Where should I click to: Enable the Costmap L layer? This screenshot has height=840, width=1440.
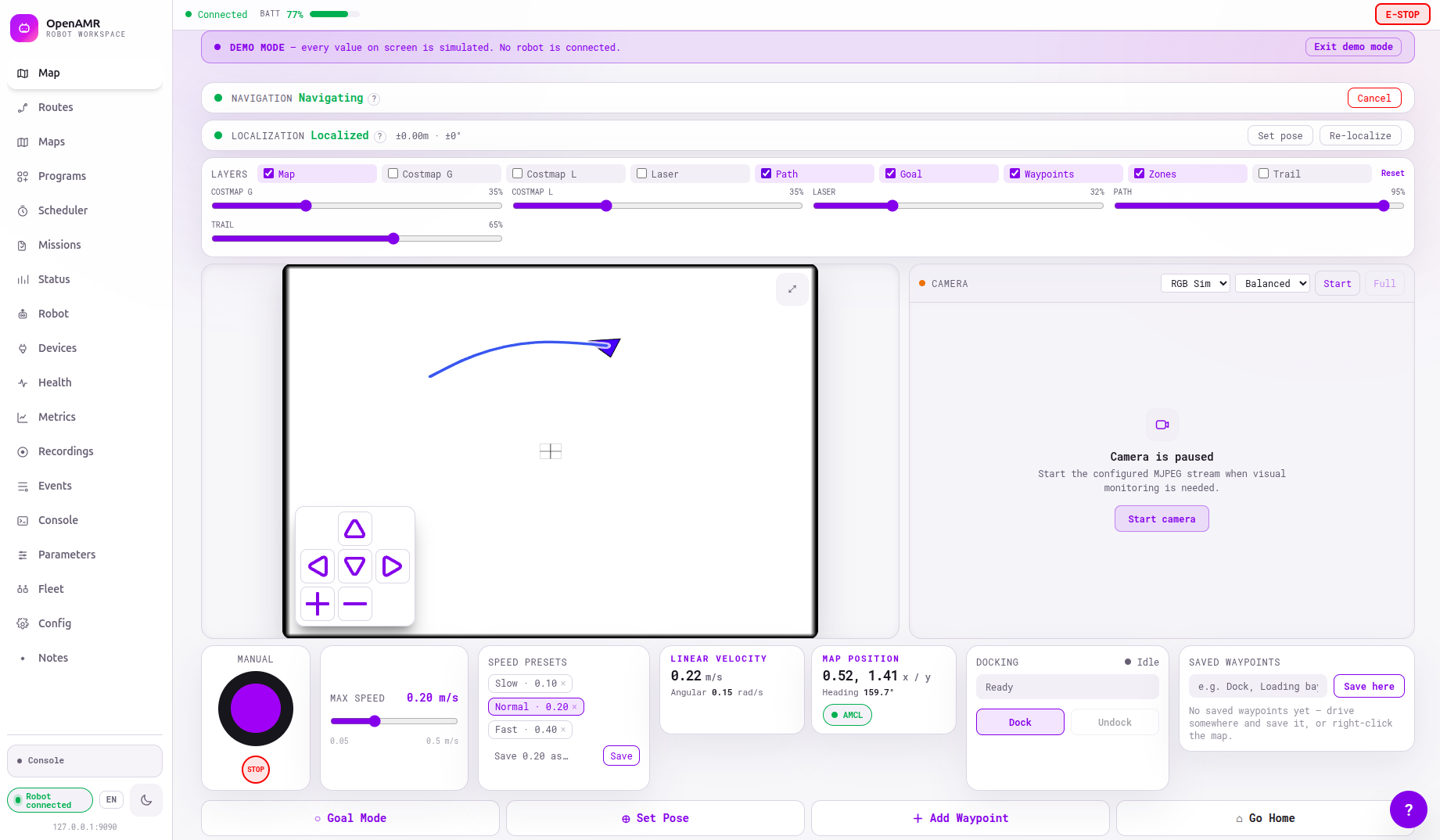518,174
